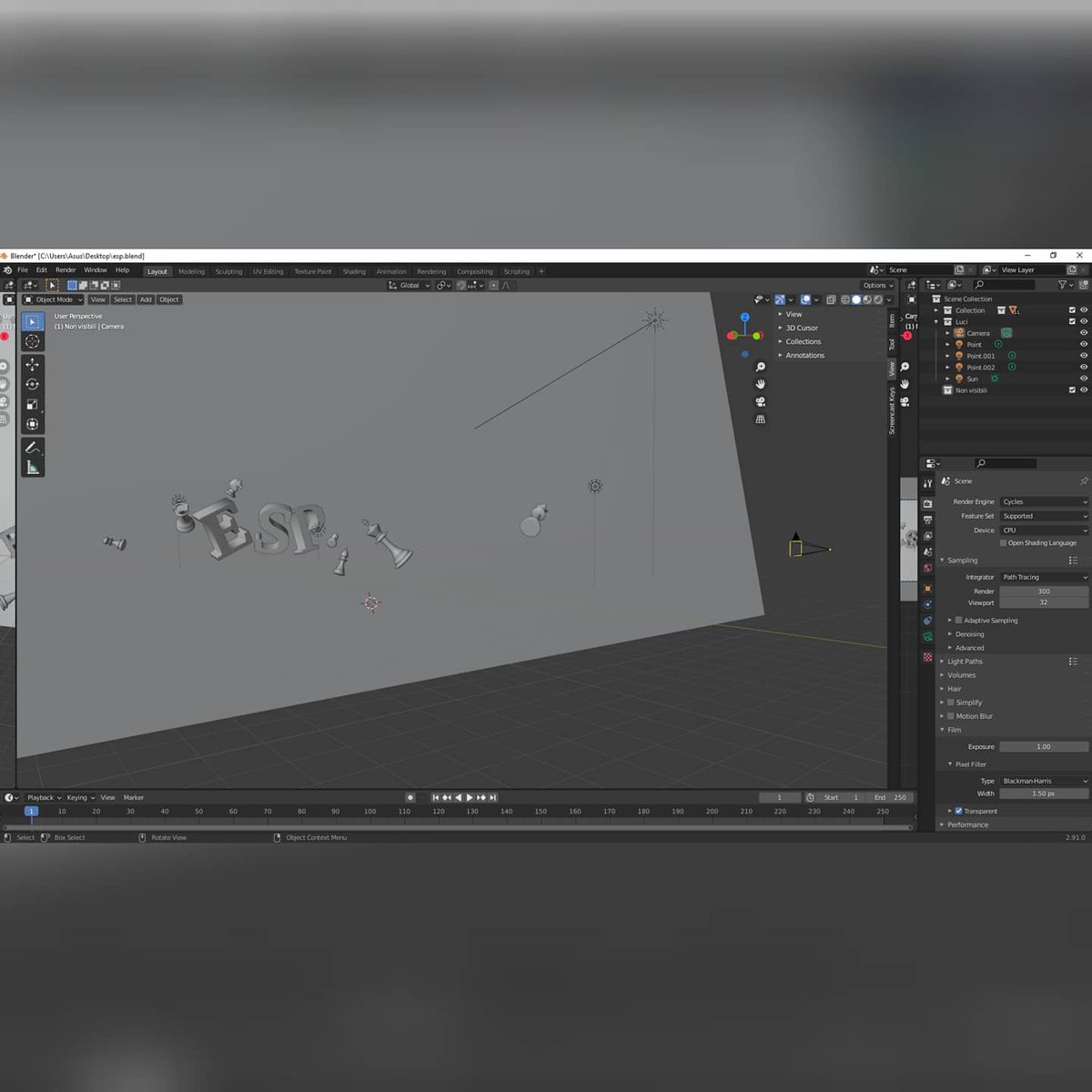Open the outliner filter funnel
The image size is (1092, 1092).
[1062, 285]
